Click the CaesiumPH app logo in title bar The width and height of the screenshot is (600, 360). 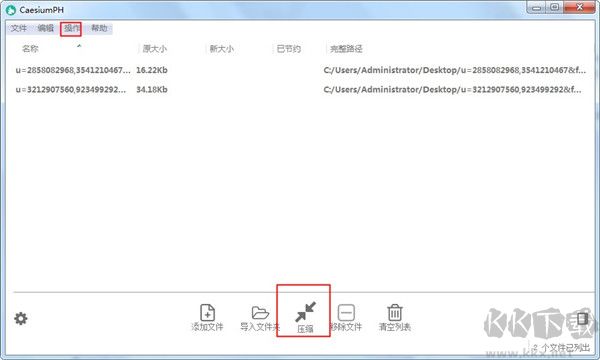[11, 10]
